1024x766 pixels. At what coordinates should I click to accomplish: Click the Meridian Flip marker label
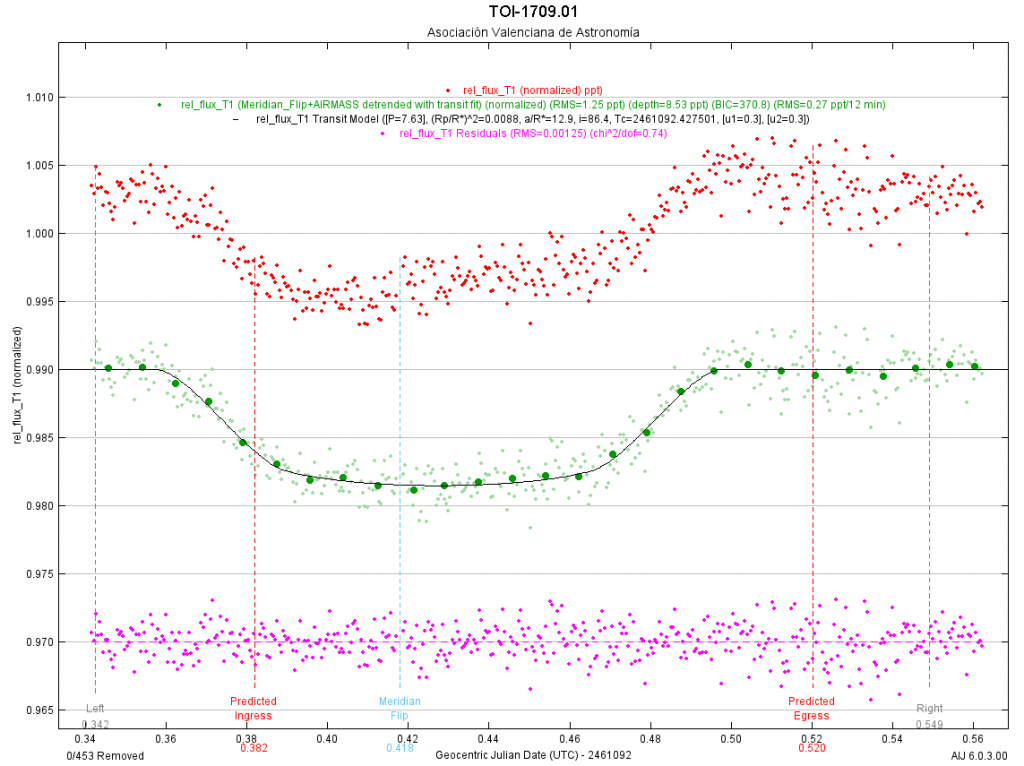click(x=399, y=708)
